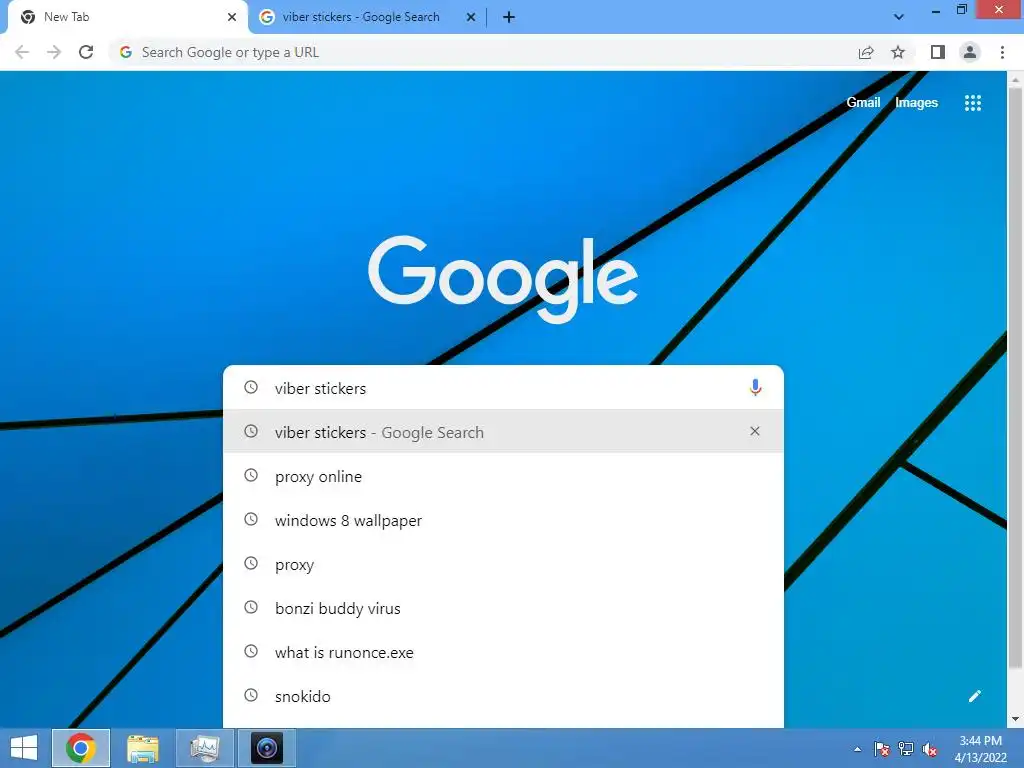Viewport: 1024px width, 768px height.
Task: Select the windows 8 wallpaper suggestion
Action: [x=503, y=520]
